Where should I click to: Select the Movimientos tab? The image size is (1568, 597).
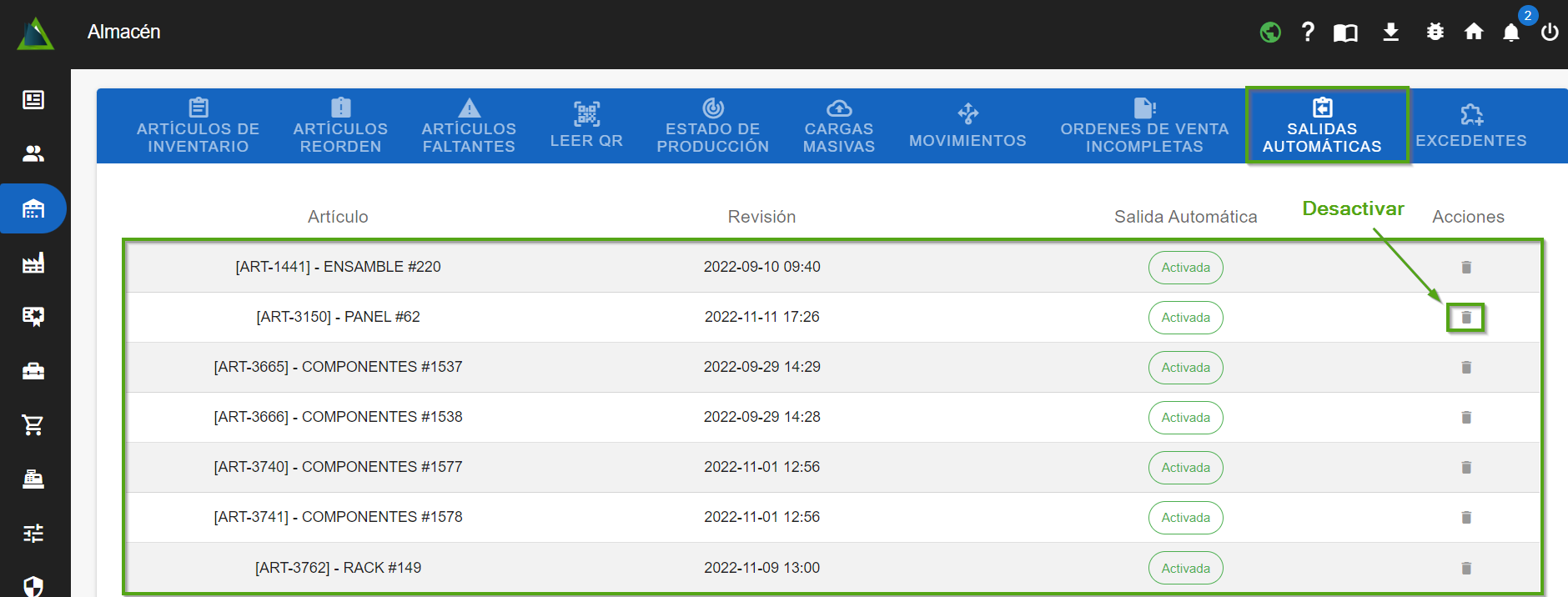967,127
